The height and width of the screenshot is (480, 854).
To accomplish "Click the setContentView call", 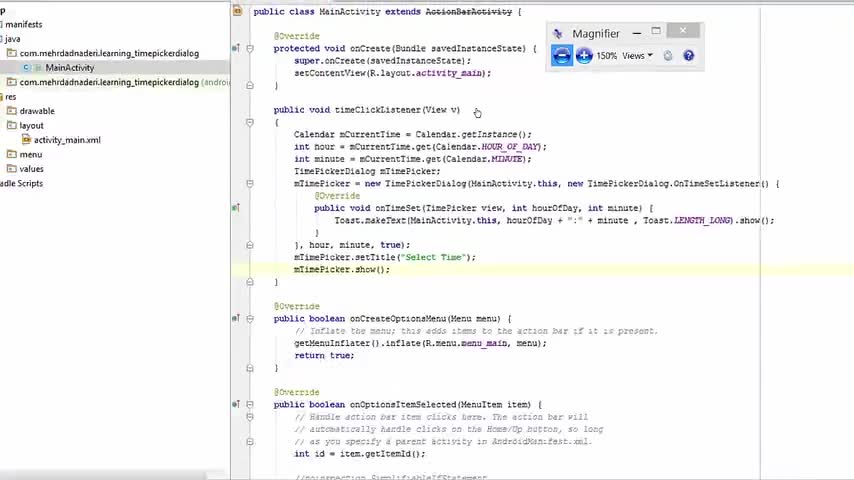I will click(x=330, y=73).
